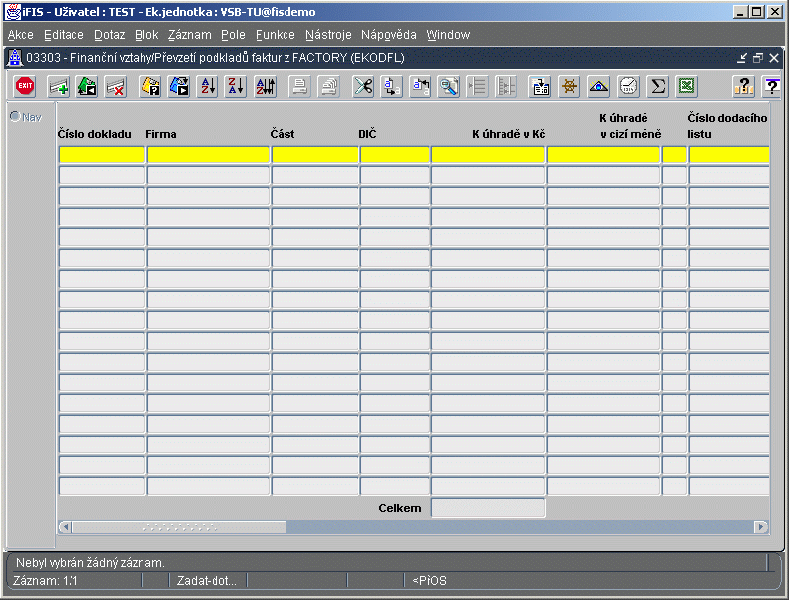The image size is (789, 600).
Task: Click the delete record icon with red X
Action: tap(116, 87)
